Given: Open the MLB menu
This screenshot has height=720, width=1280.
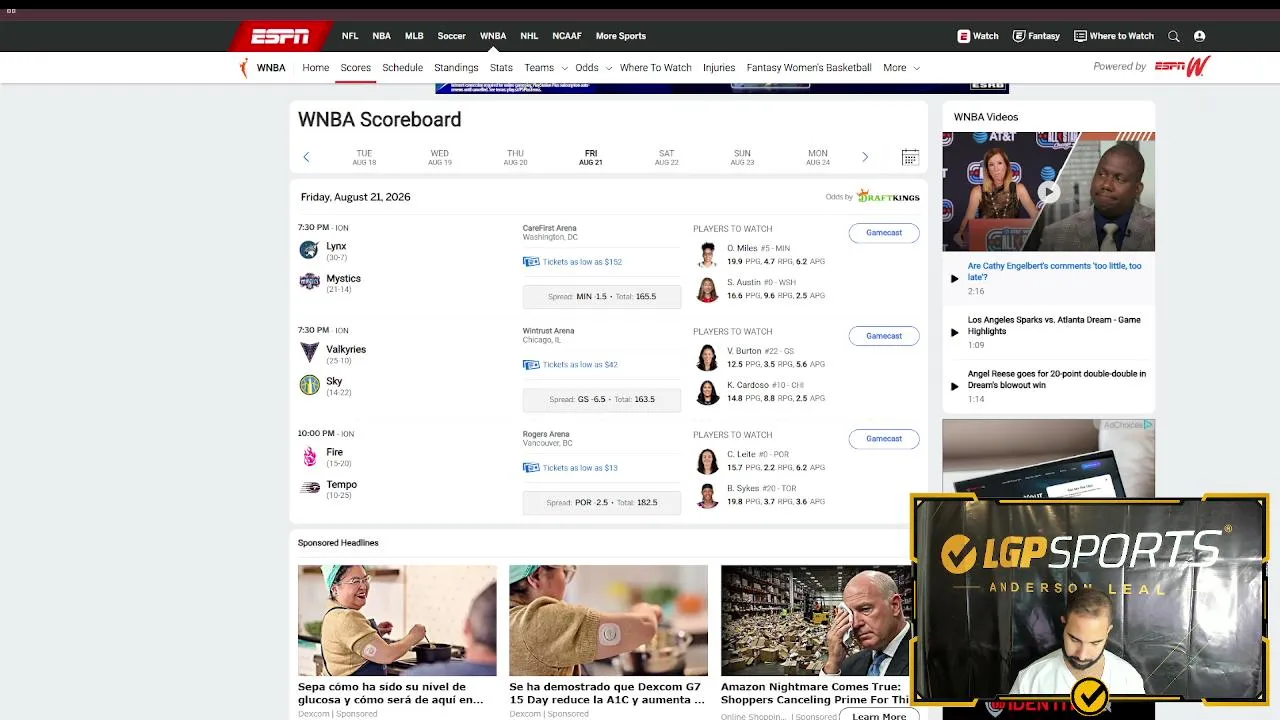Looking at the screenshot, I should click(x=414, y=36).
